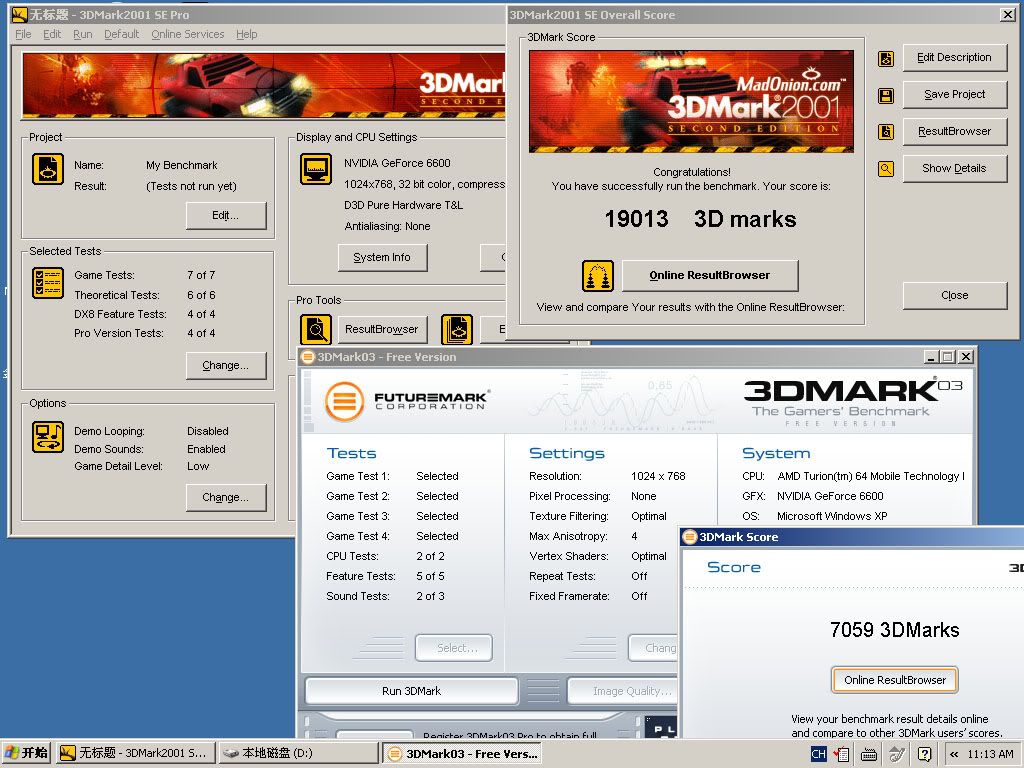The image size is (1024, 768).
Task: Click Change... under Selected Tests
Action: [x=226, y=366]
